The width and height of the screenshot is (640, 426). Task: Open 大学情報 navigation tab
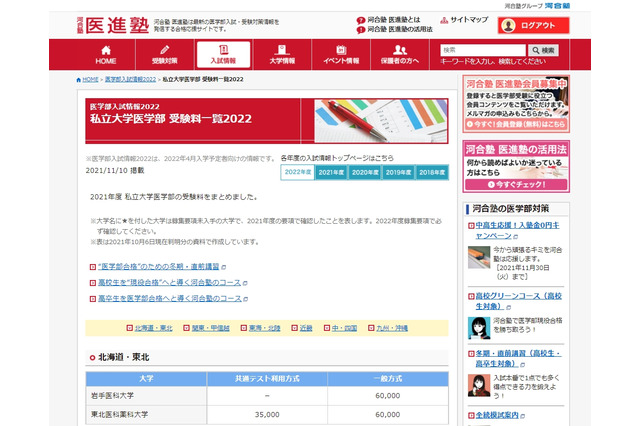point(282,55)
